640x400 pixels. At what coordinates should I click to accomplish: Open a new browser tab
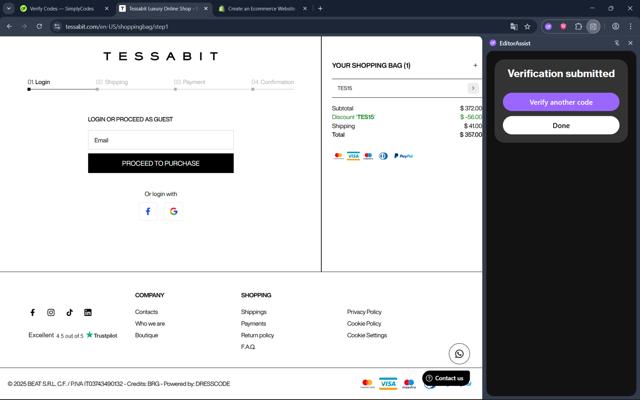pyautogui.click(x=320, y=9)
